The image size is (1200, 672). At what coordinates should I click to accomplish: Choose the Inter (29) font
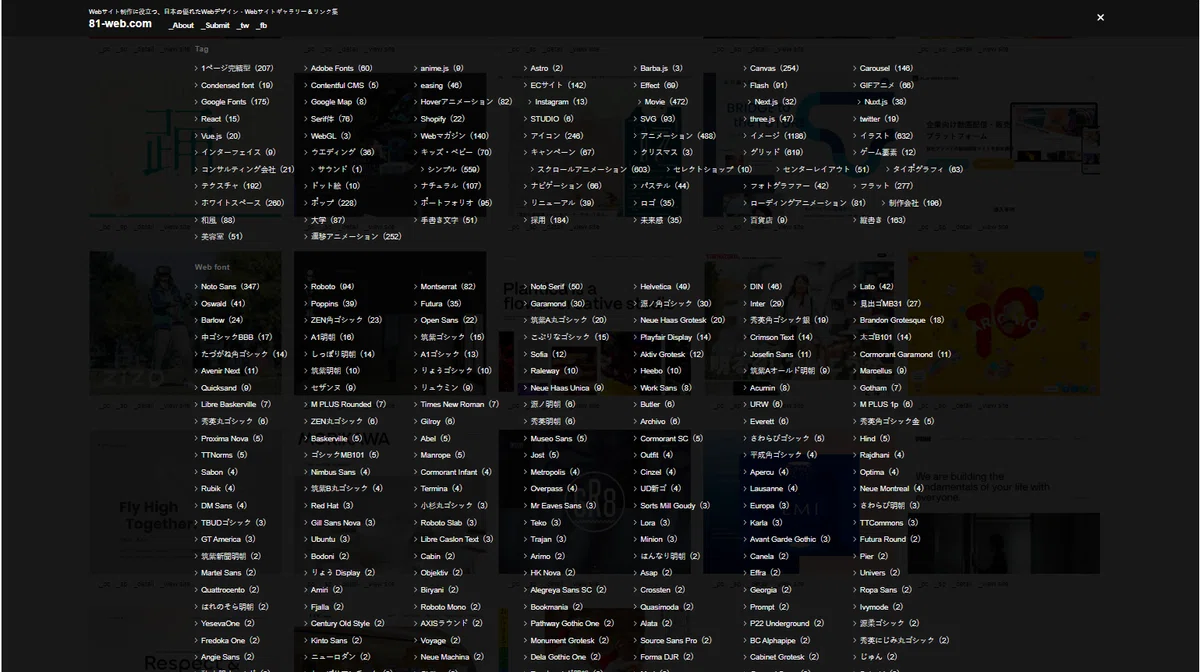766,304
